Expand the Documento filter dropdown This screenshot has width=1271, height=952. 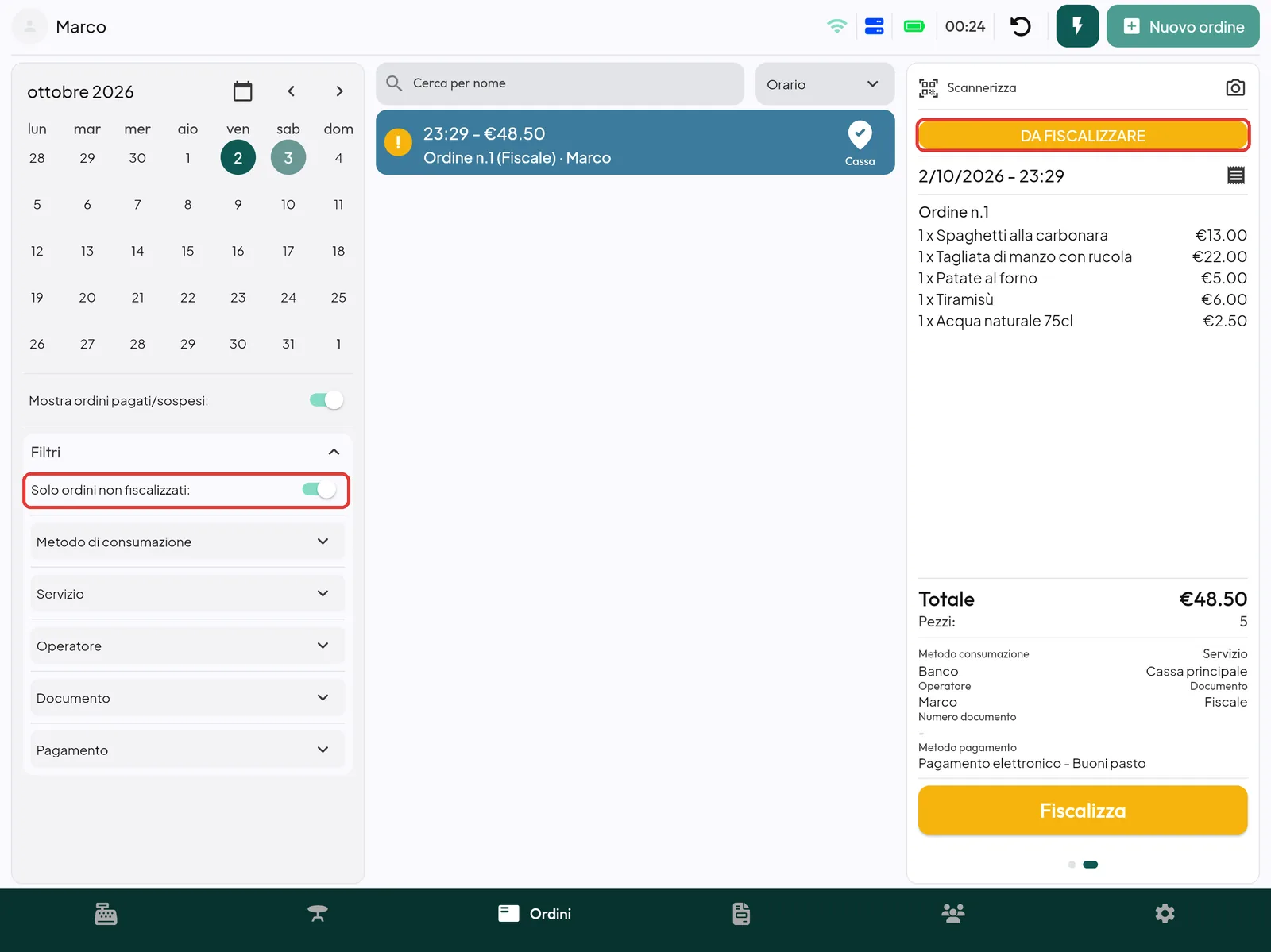(187, 698)
